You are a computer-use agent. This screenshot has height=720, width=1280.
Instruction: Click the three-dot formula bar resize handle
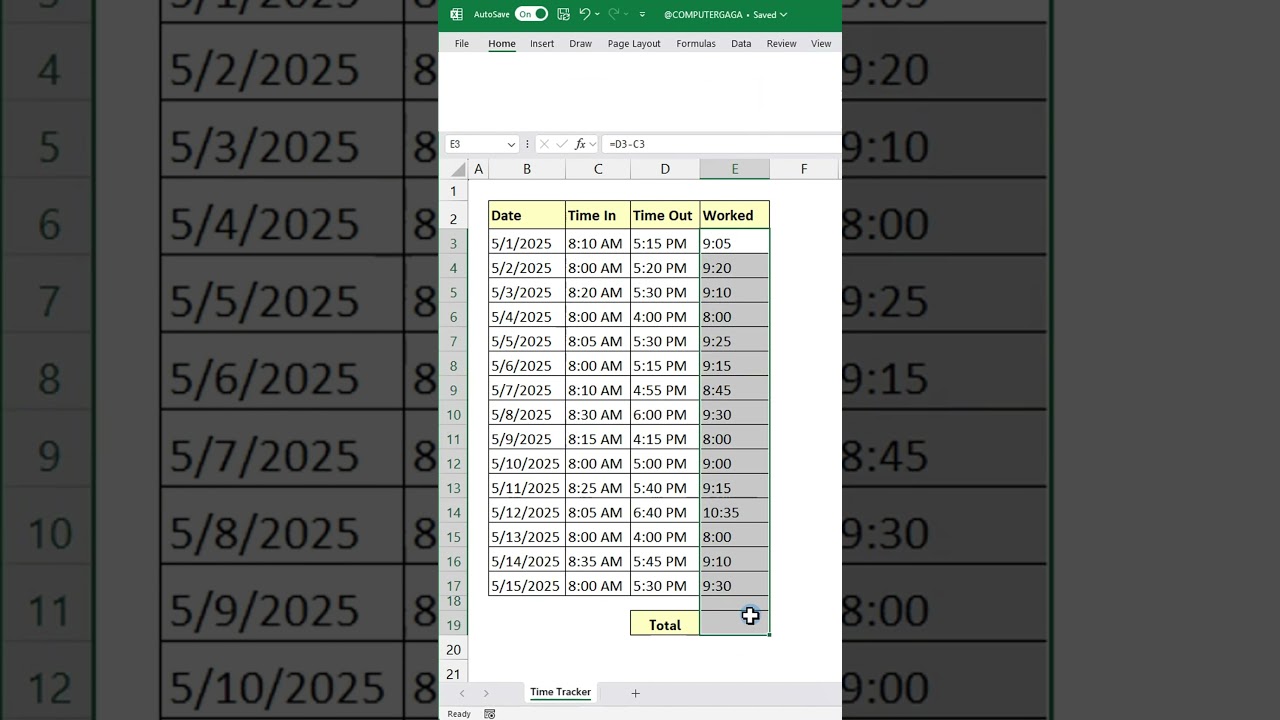(527, 144)
